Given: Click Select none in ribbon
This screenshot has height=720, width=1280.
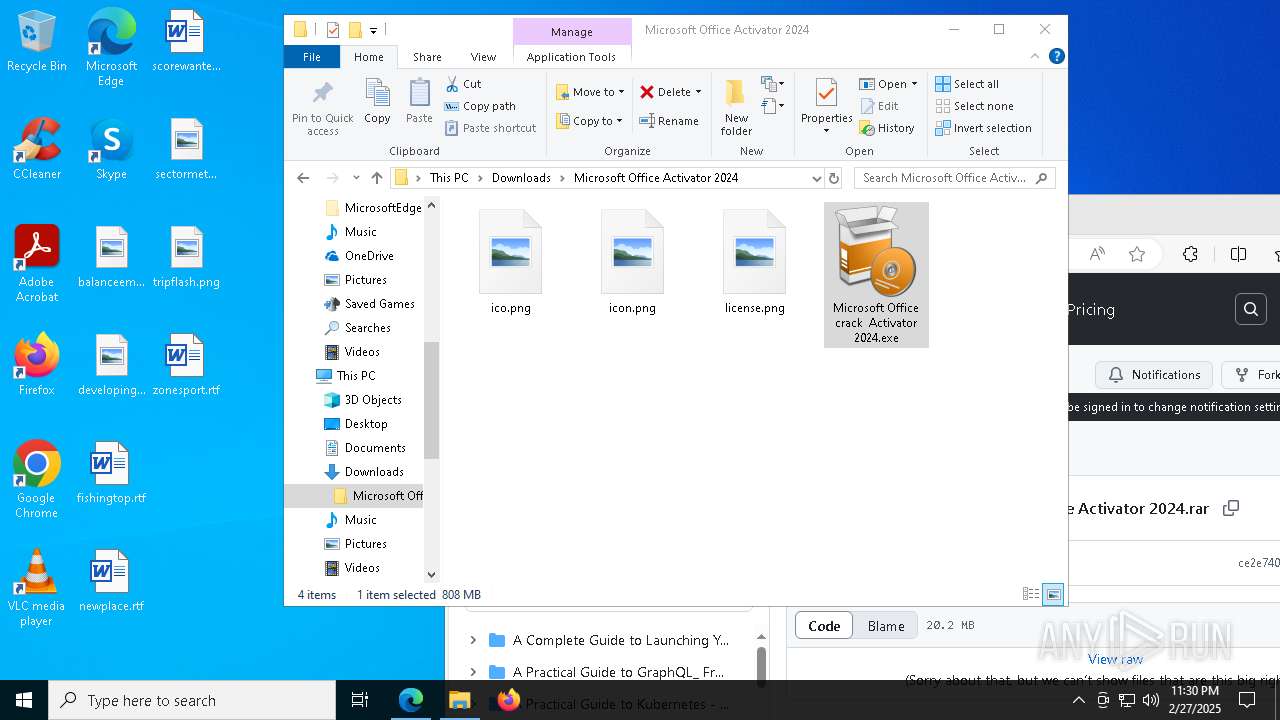Looking at the screenshot, I should click(974, 106).
